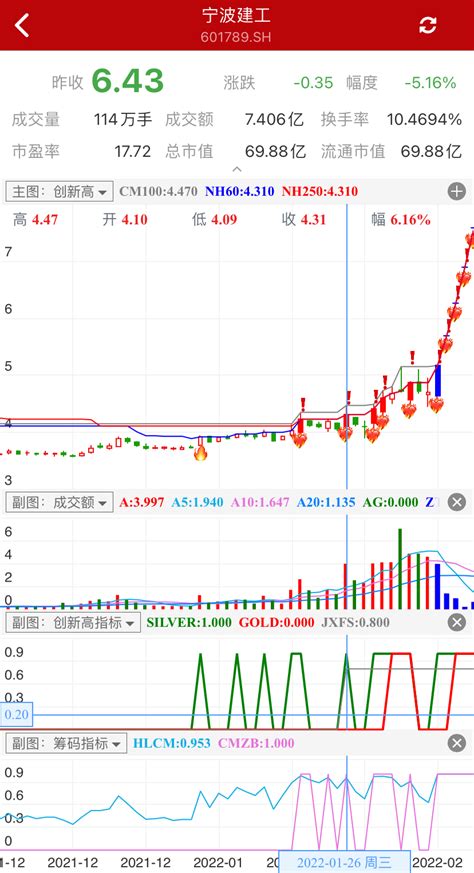Tap 市盈率 value 17.72
The image size is (474, 873).
coord(133,151)
